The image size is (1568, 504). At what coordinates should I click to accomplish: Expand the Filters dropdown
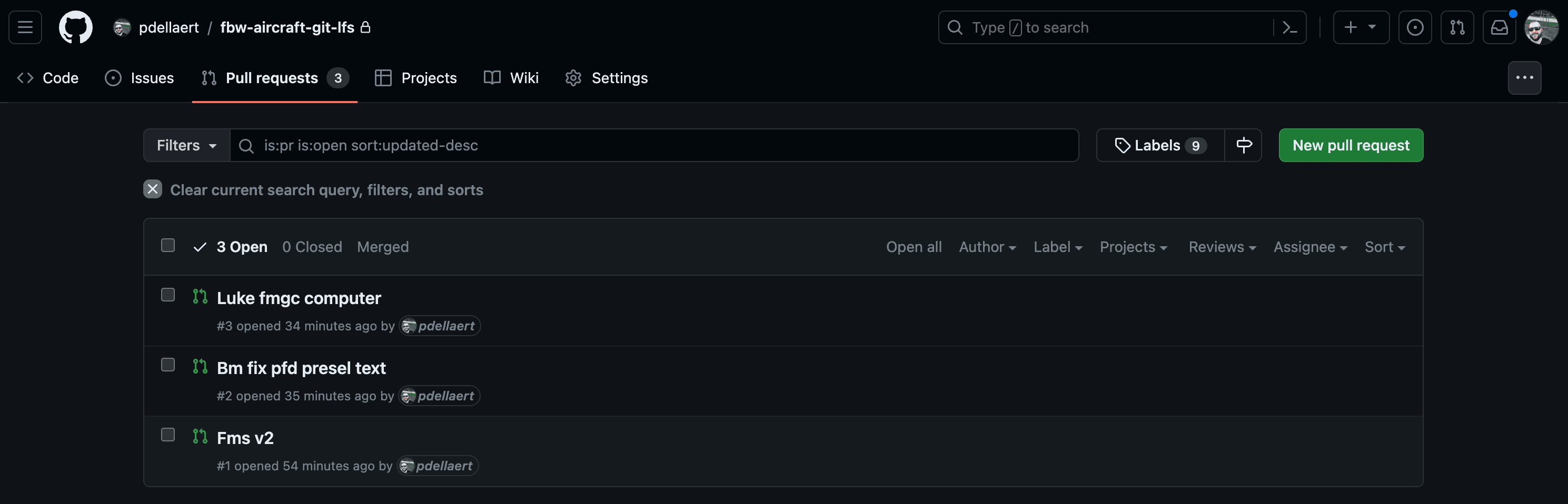click(x=186, y=145)
